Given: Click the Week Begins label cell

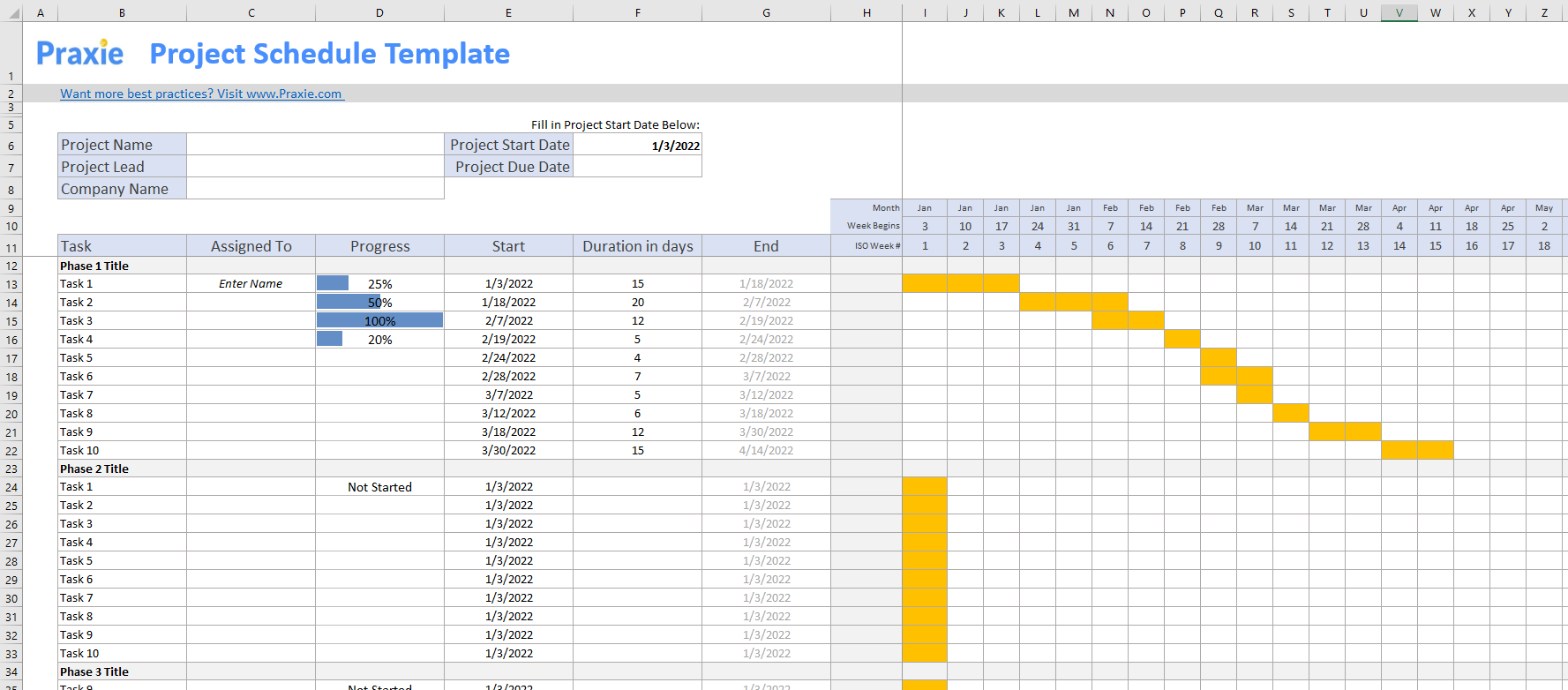Looking at the screenshot, I should (x=866, y=226).
